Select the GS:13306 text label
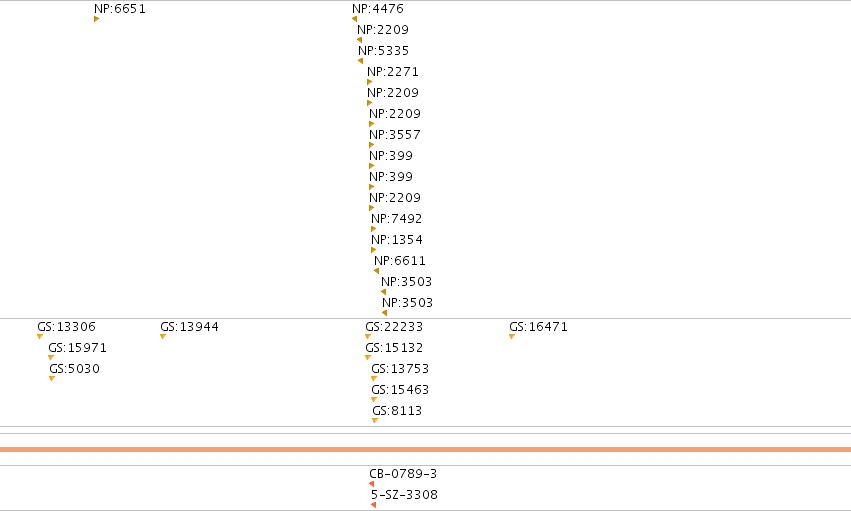 [66, 327]
